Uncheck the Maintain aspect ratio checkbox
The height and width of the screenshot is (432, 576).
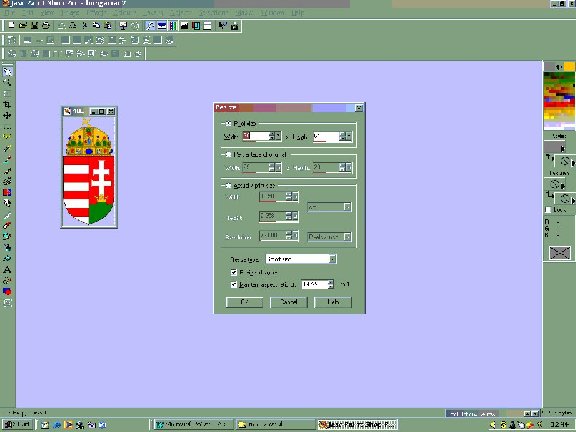234,284
